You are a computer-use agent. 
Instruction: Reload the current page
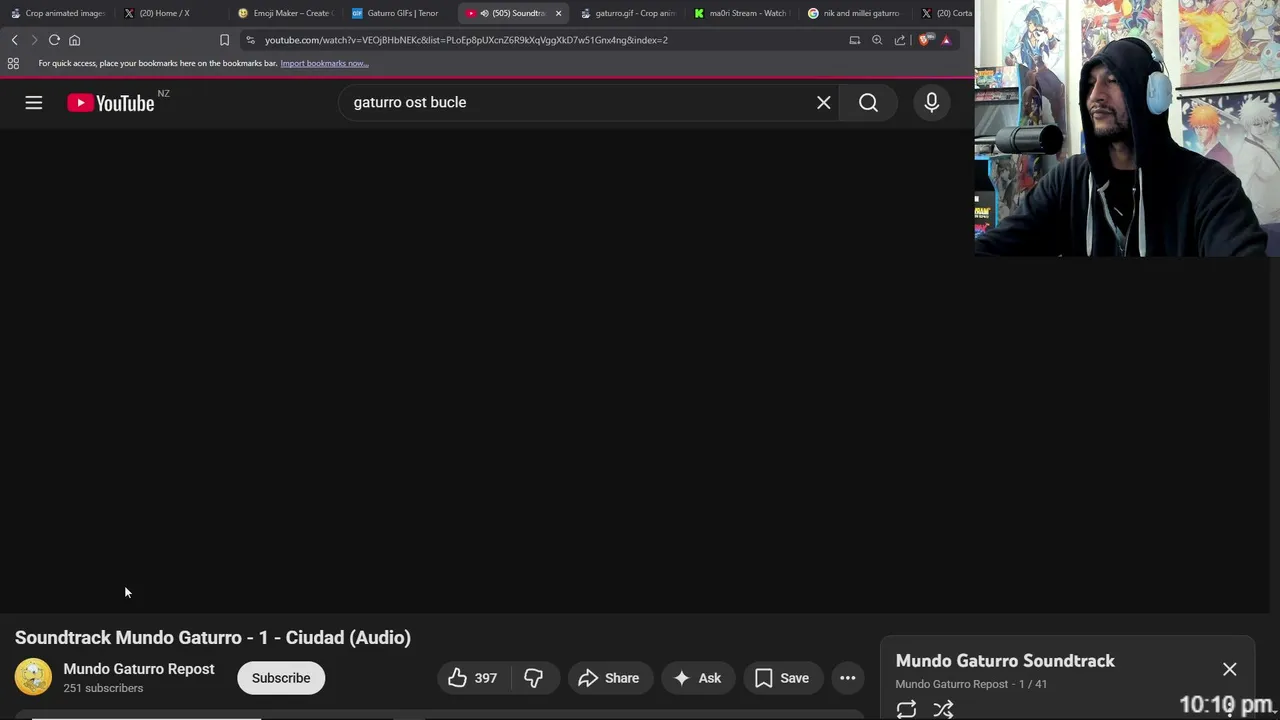click(54, 40)
